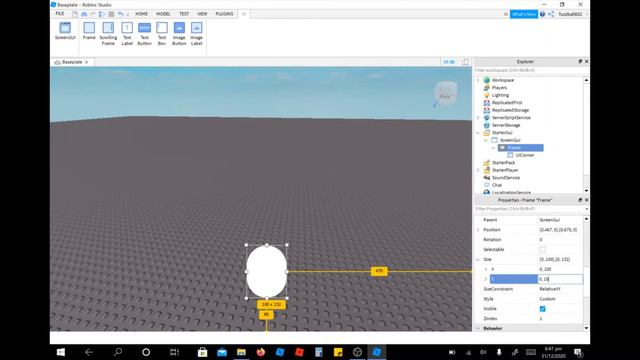Insert a ScreenGui from the ribbon
640x360 pixels.
(65, 31)
